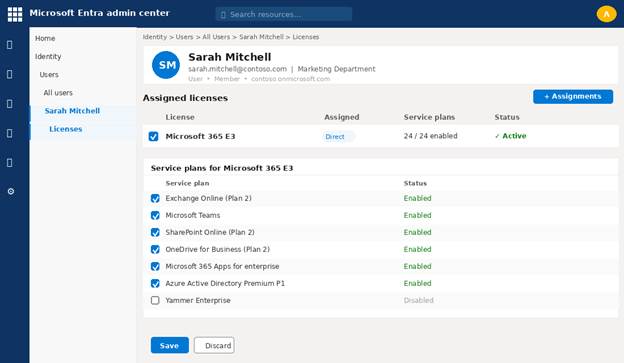Click the Microsoft Entra admin center title
Image resolution: width=624 pixels, height=363 pixels.
tap(99, 13)
